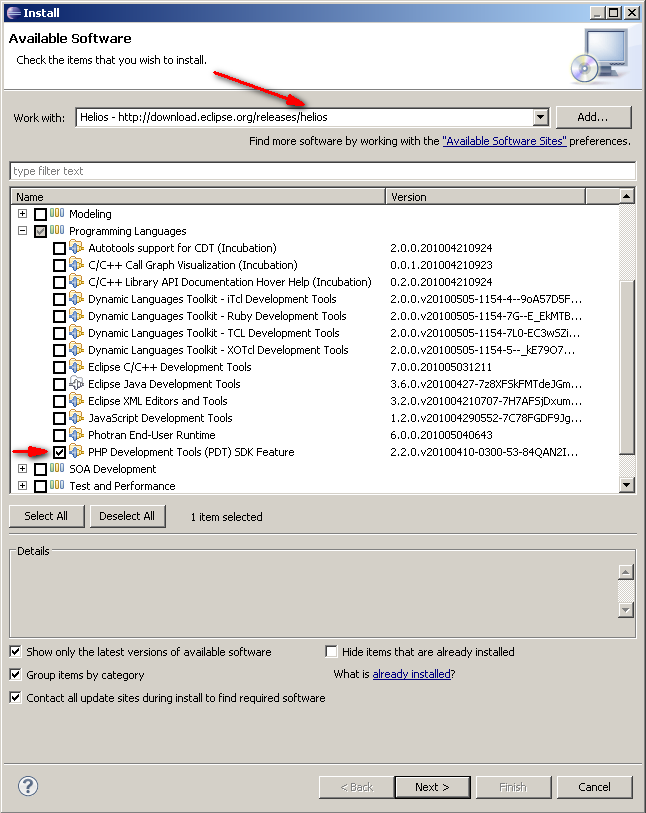
Task: Open the help question mark icon
Action: 28,786
